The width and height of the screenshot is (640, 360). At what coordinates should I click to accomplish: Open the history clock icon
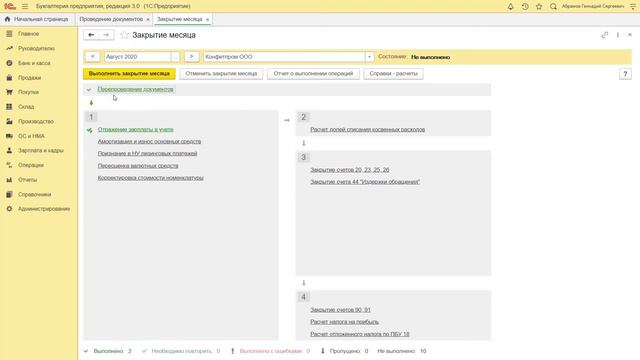coord(525,7)
